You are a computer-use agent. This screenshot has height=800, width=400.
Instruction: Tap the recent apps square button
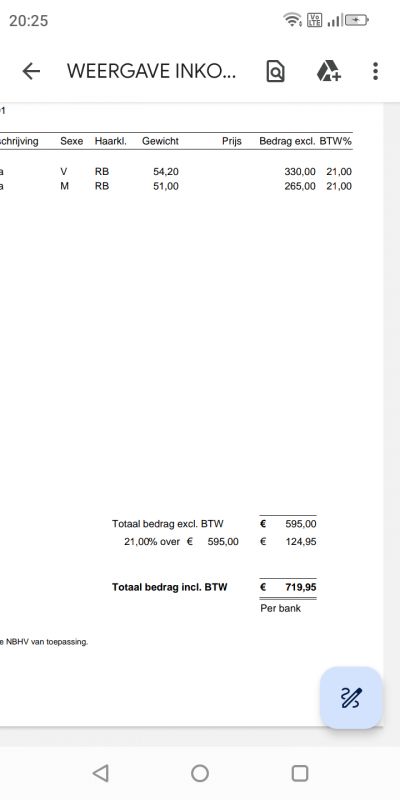tap(299, 773)
